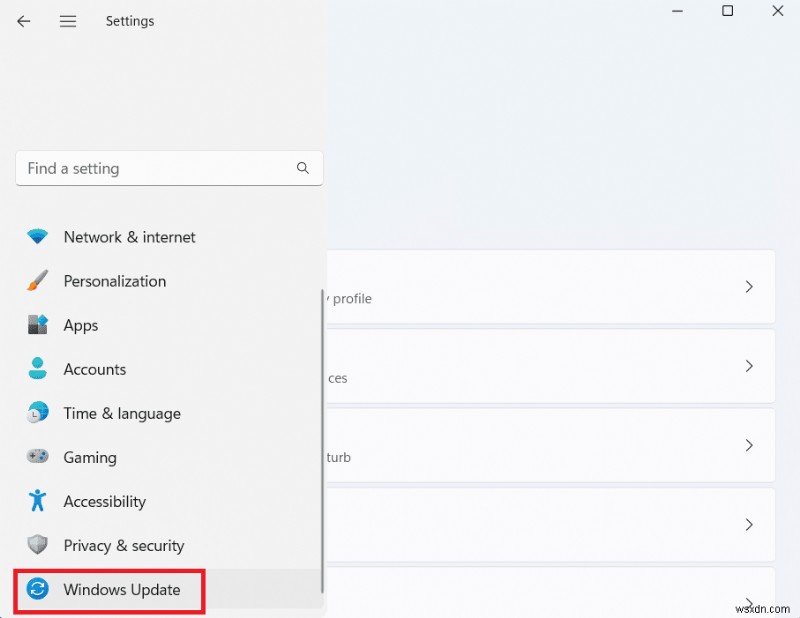Image resolution: width=800 pixels, height=618 pixels.
Task: Go back with the back arrow
Action: point(23,21)
